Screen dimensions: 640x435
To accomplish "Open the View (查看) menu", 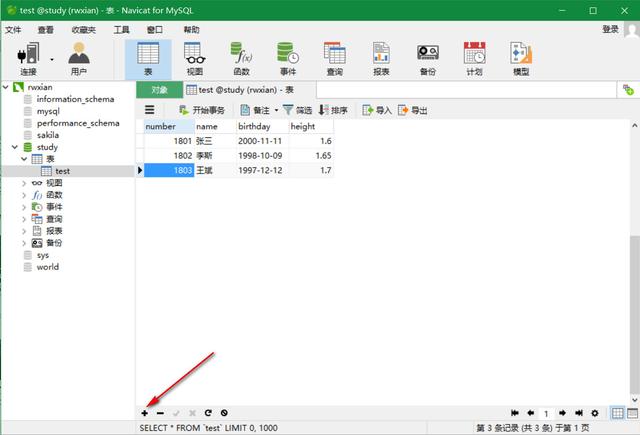I will click(x=46, y=30).
